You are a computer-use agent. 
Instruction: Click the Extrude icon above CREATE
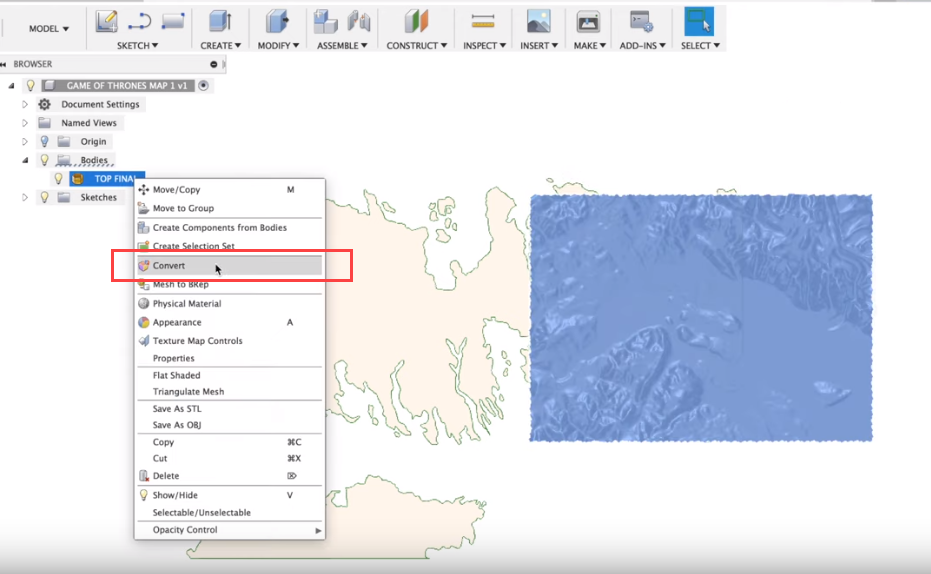220,21
